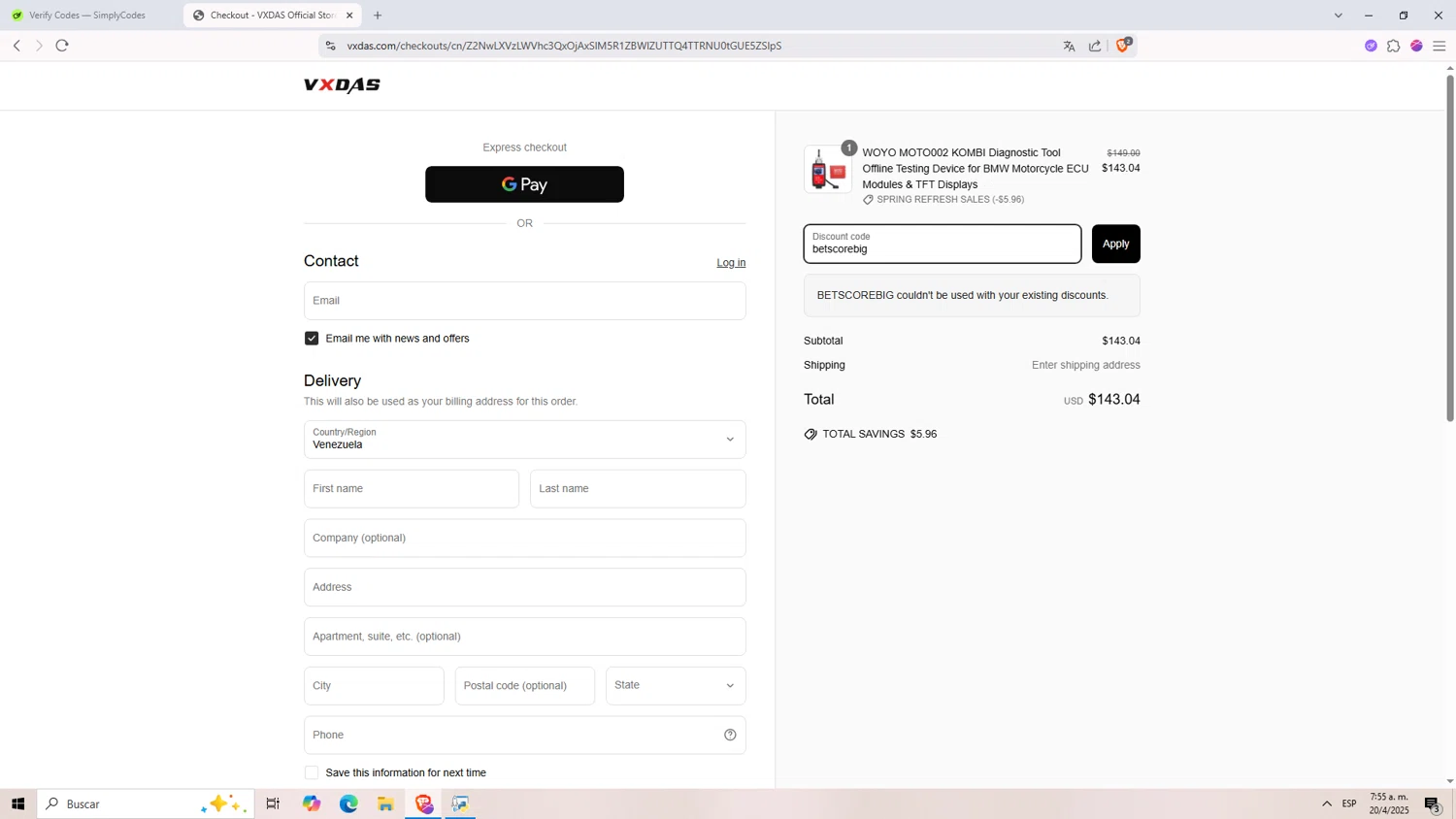This screenshot has height=819, width=1456.
Task: Click the Brave browser taskbar icon
Action: click(x=423, y=803)
